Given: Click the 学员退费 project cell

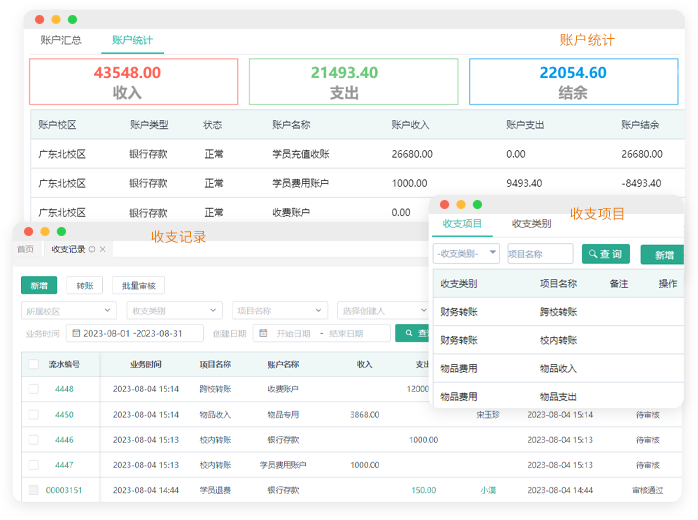Looking at the screenshot, I should (215, 490).
